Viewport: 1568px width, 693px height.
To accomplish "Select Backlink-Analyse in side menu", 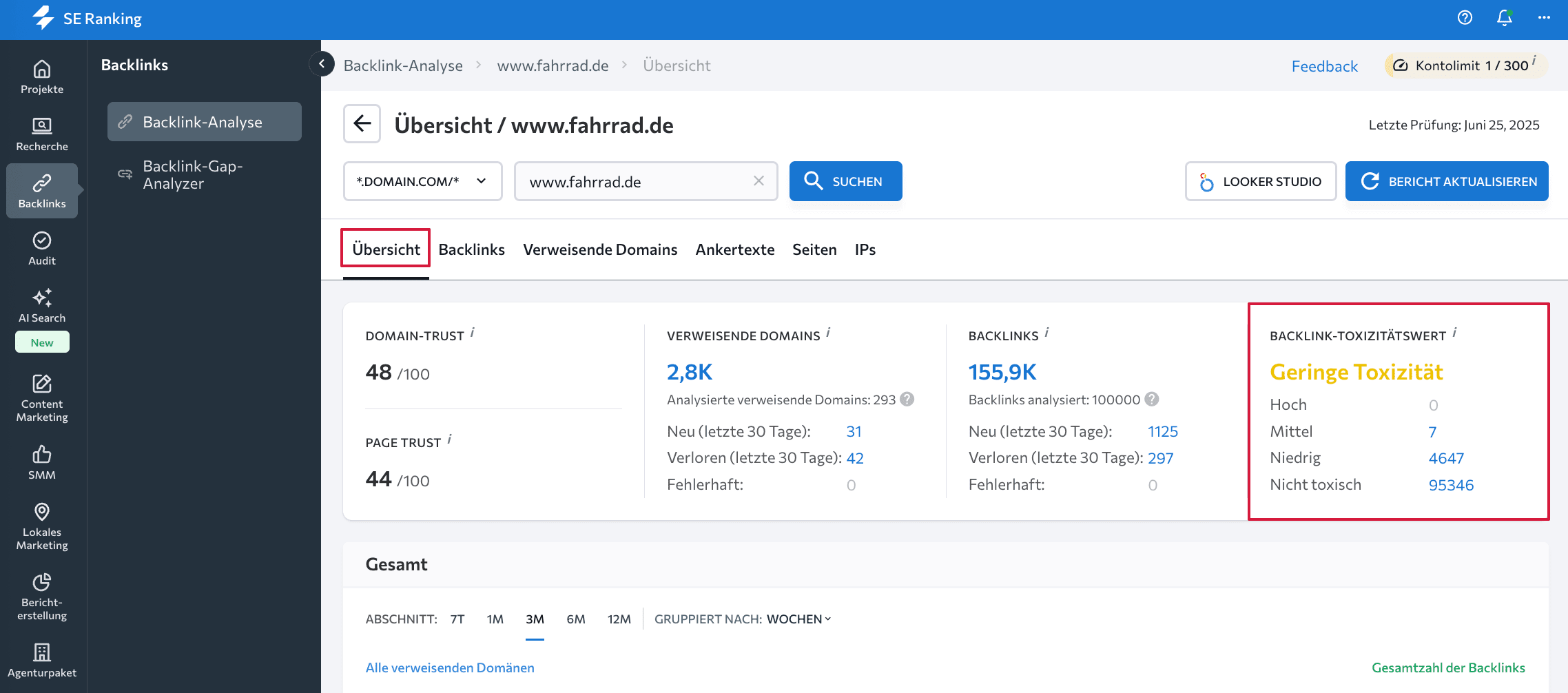I will tap(205, 122).
